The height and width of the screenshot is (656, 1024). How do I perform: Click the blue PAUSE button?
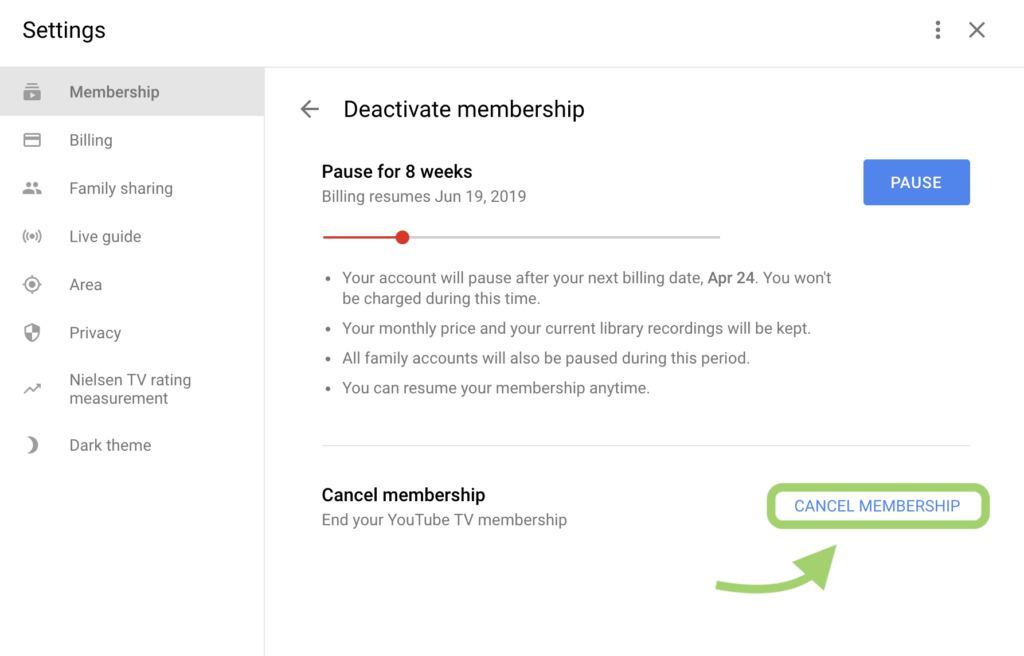click(x=916, y=182)
